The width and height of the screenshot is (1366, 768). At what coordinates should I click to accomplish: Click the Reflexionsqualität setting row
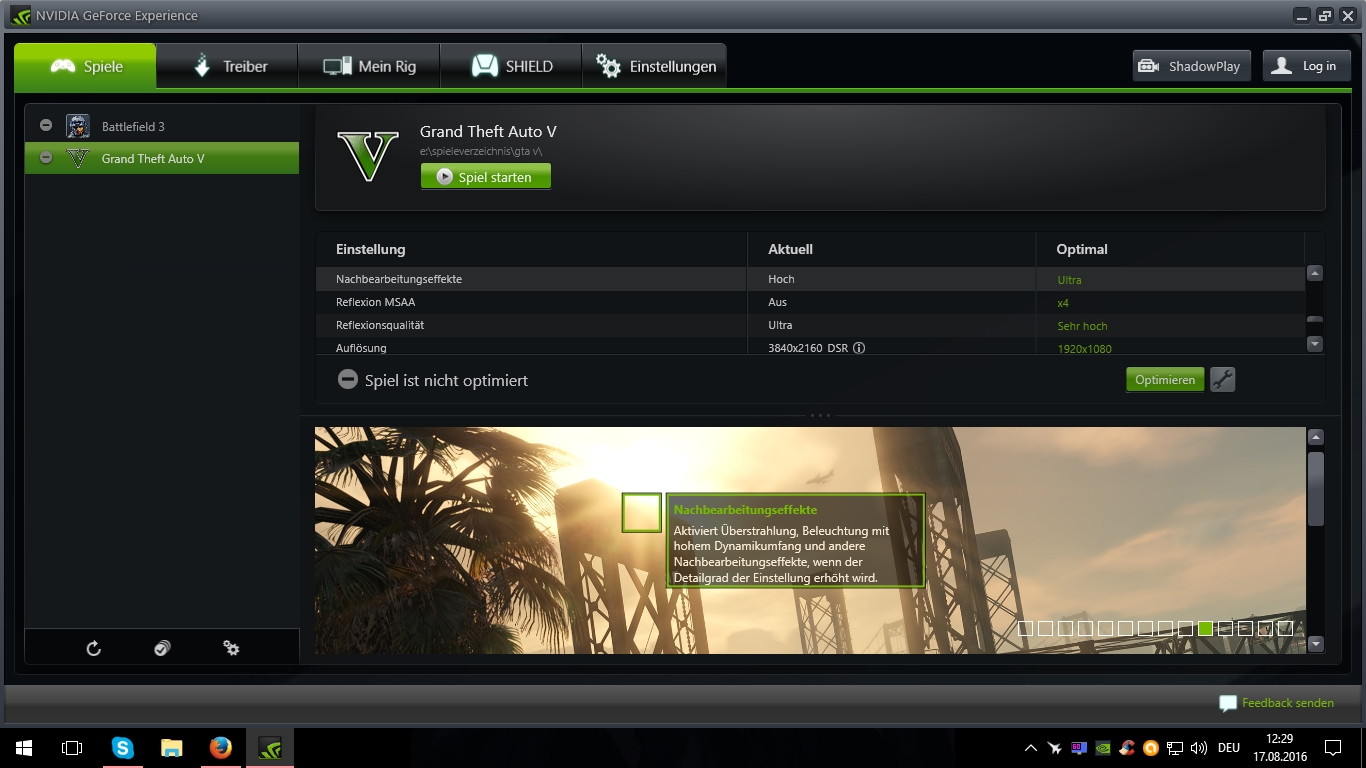coord(810,325)
